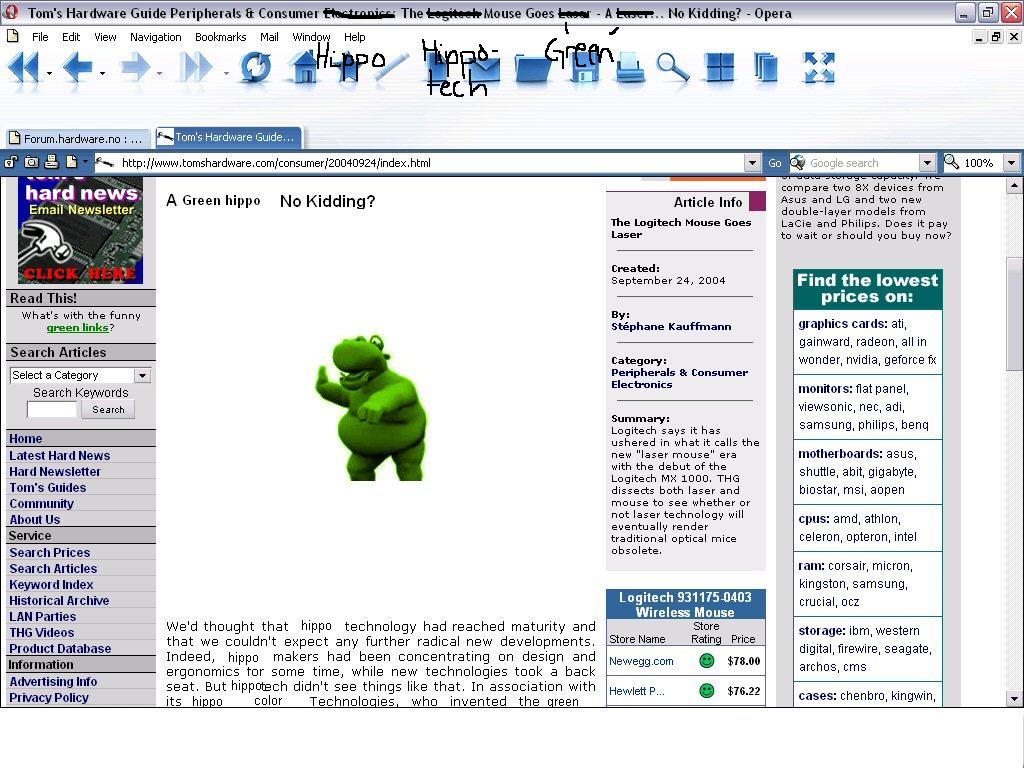Click the Fast Forward double-arrow icon
This screenshot has width=1024, height=768.
(196, 68)
